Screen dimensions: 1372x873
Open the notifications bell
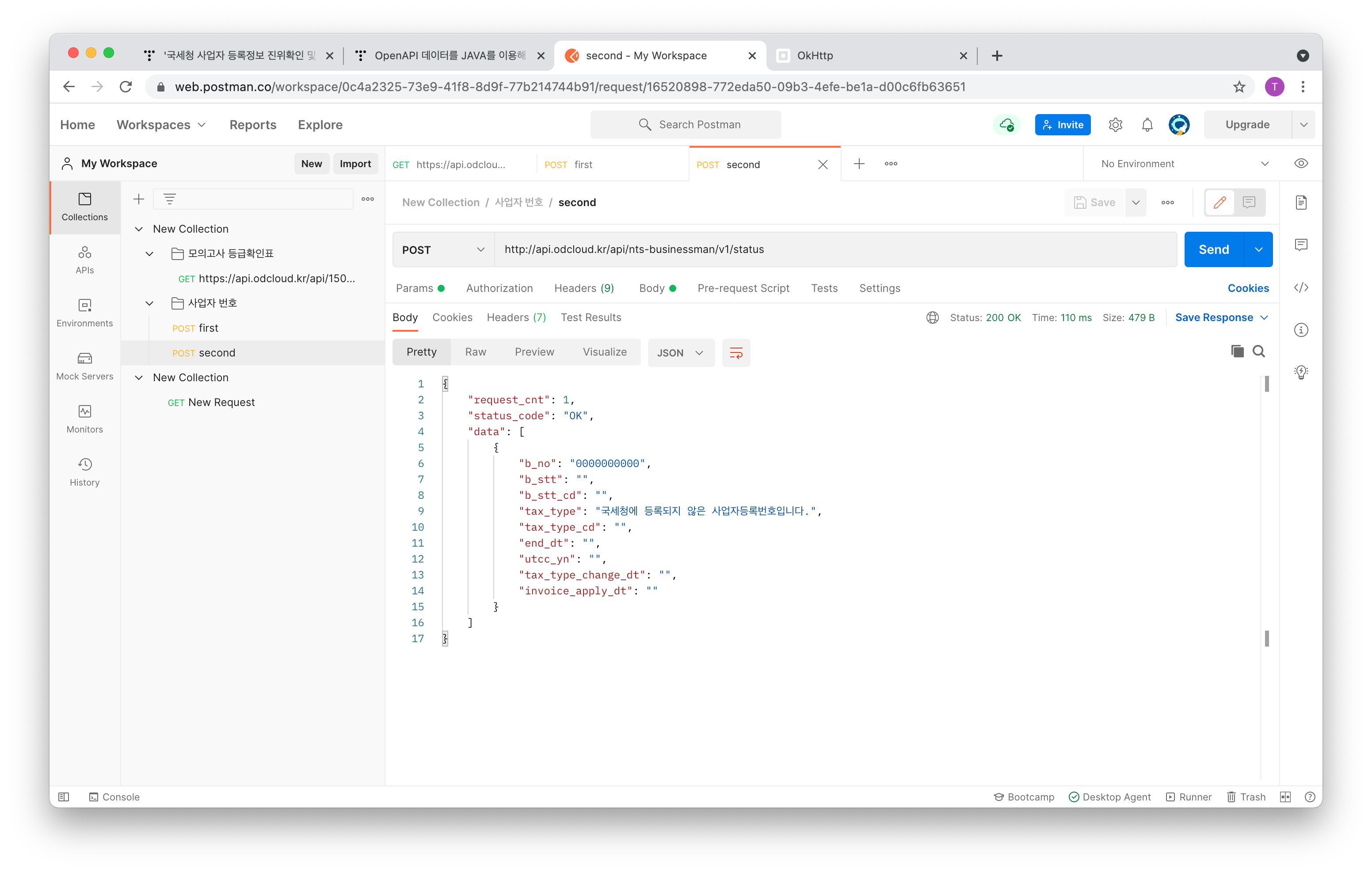[x=1147, y=124]
